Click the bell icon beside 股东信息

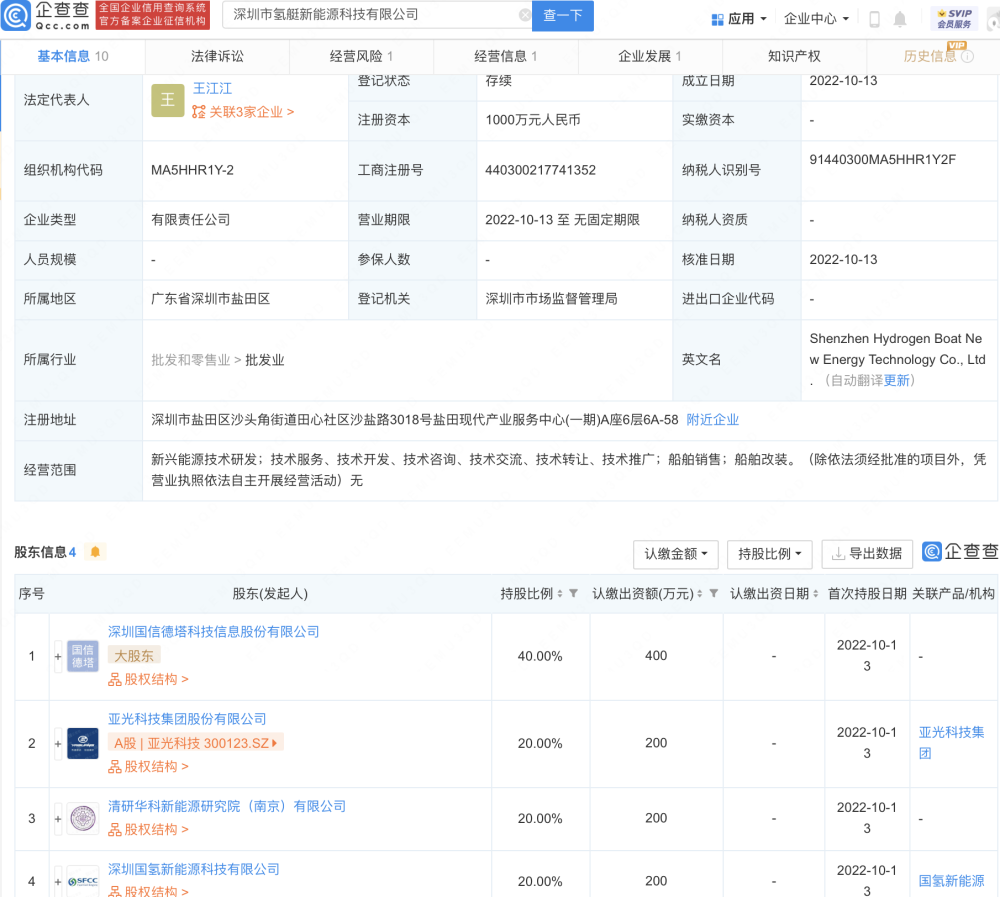coord(95,552)
